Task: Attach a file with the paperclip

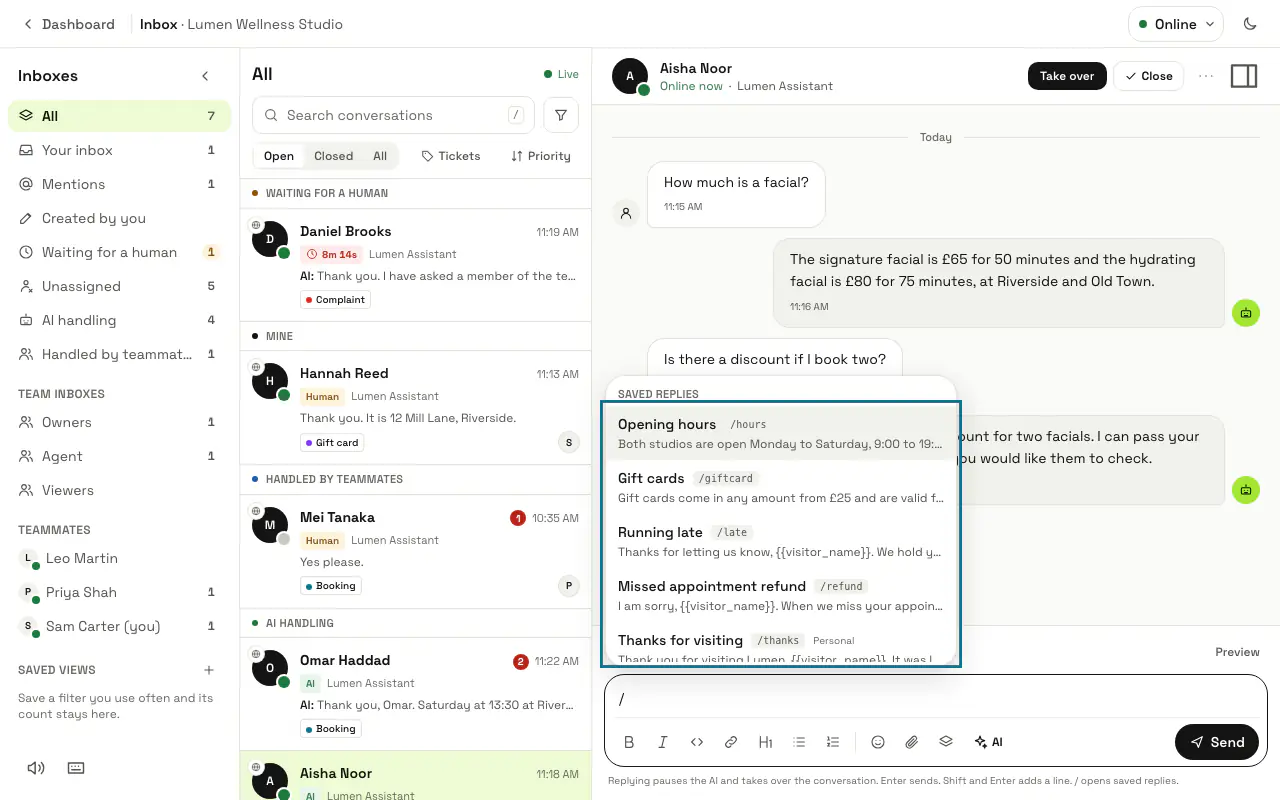Action: (x=912, y=742)
